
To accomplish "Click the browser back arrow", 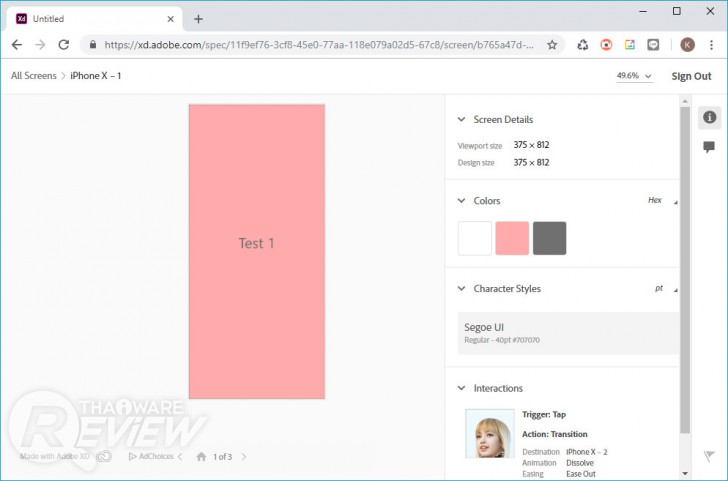I will [x=17, y=45].
